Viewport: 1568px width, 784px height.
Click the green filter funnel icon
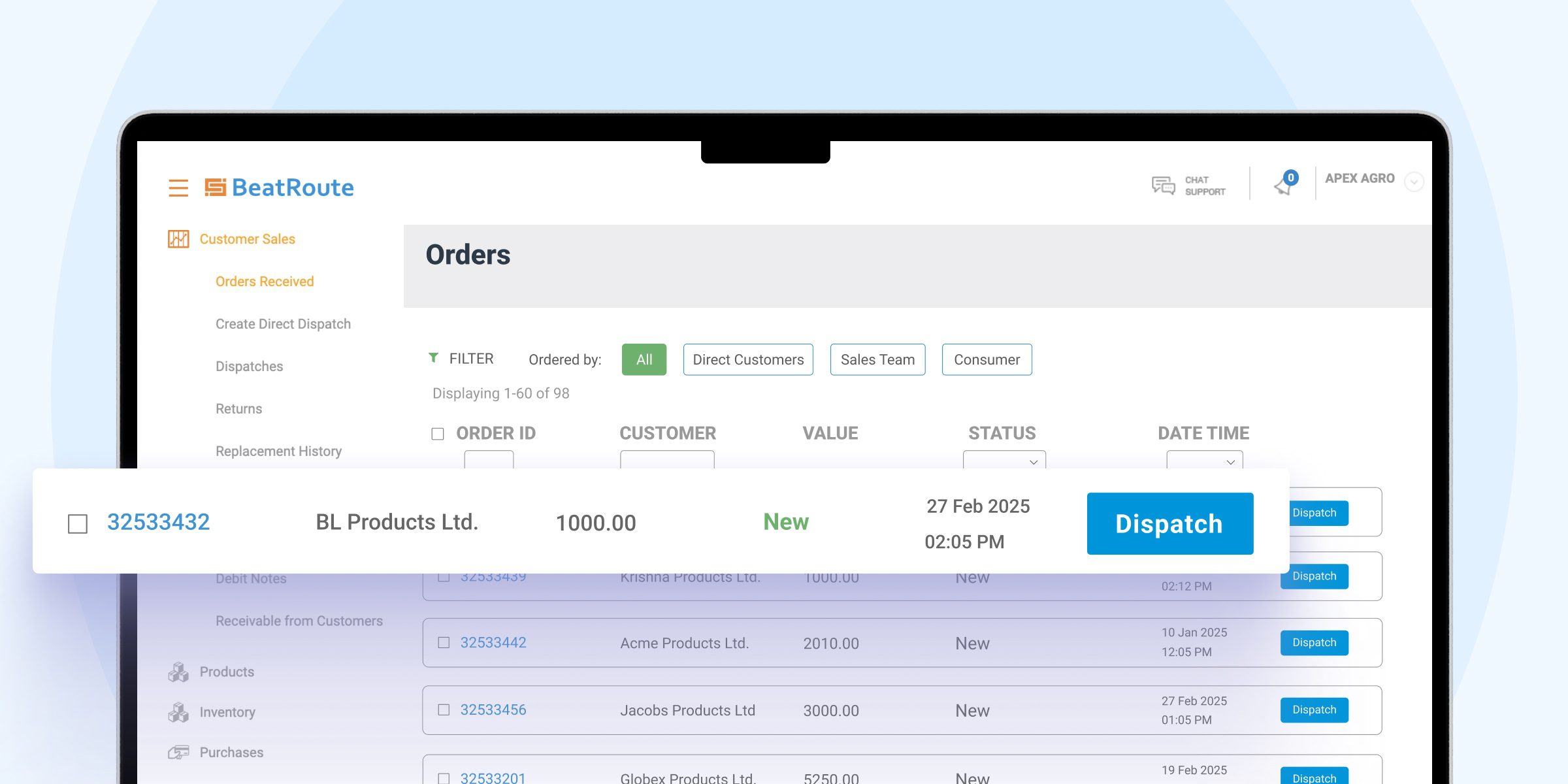pyautogui.click(x=433, y=358)
